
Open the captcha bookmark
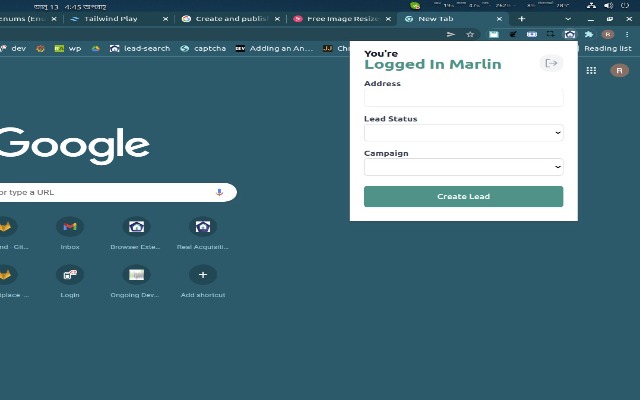203,48
